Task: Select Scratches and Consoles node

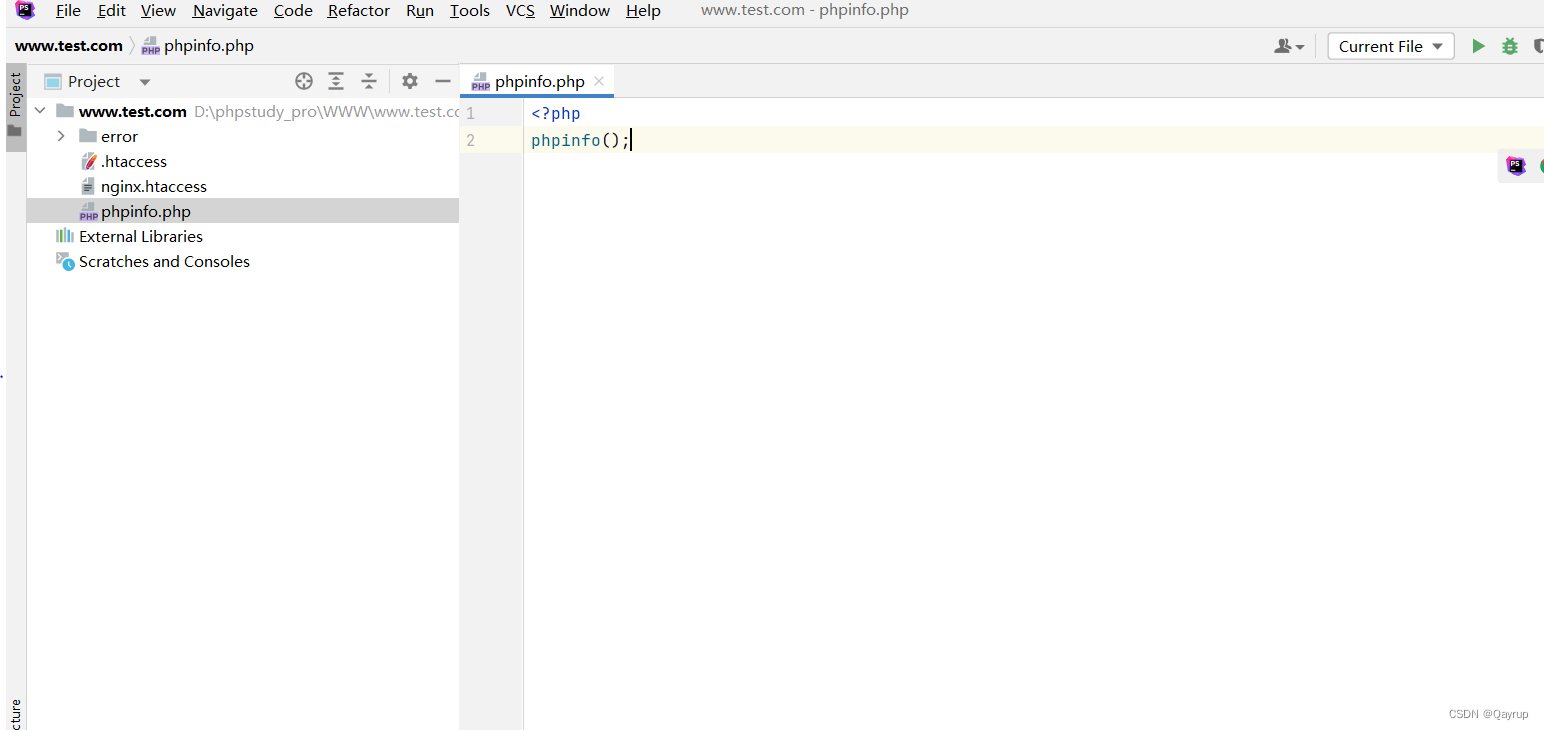Action: point(243,261)
